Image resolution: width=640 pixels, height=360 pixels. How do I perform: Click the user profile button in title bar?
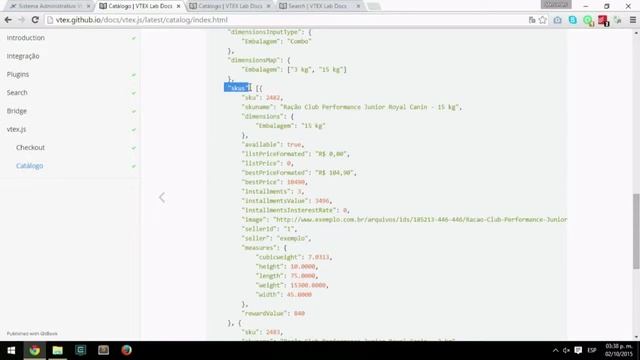coord(556,4)
